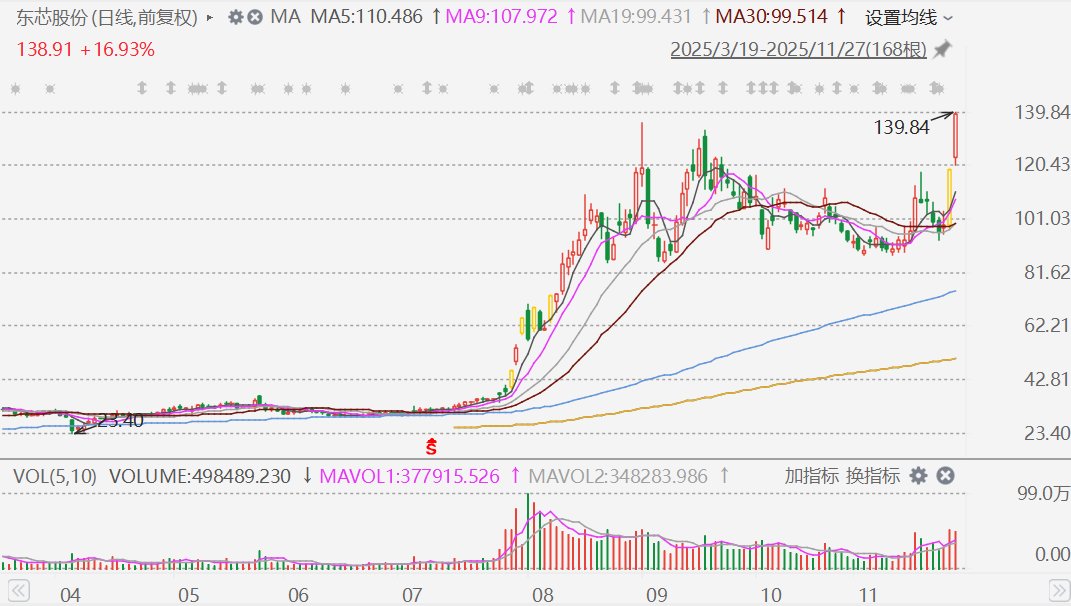Click 换指标 to switch indicator

click(872, 476)
